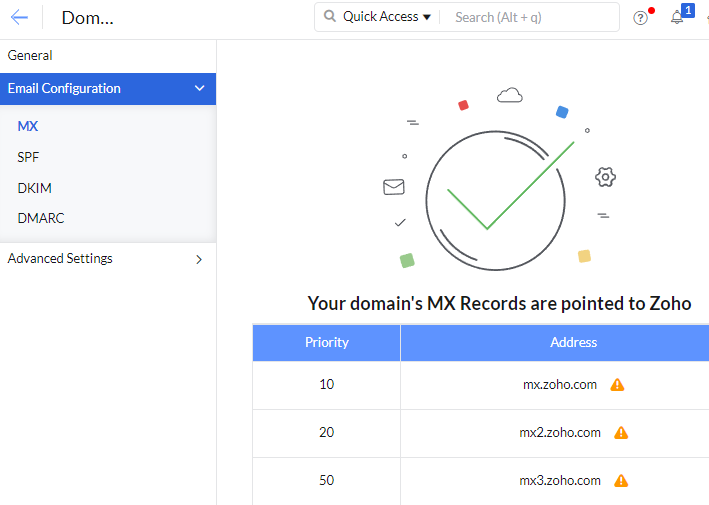Select SPF in the sidebar
The height and width of the screenshot is (505, 709).
point(28,157)
